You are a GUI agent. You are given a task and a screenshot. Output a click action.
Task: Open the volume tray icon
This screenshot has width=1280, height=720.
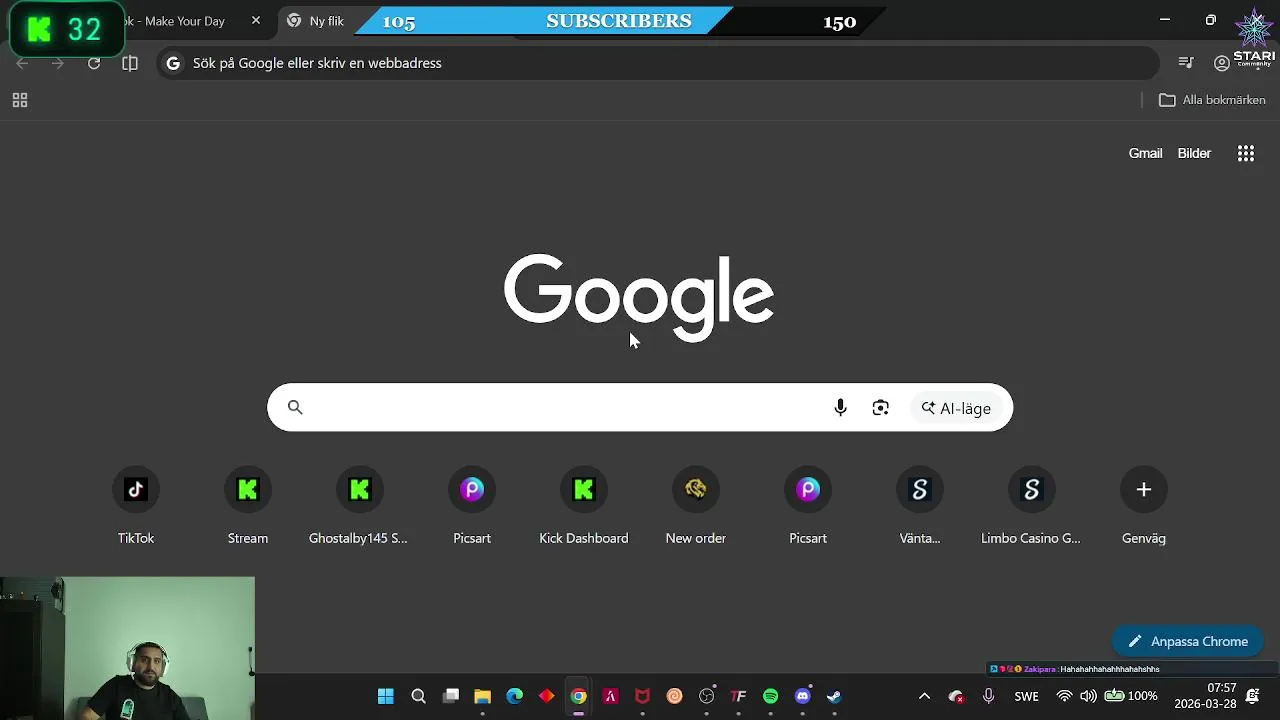[x=1088, y=696]
